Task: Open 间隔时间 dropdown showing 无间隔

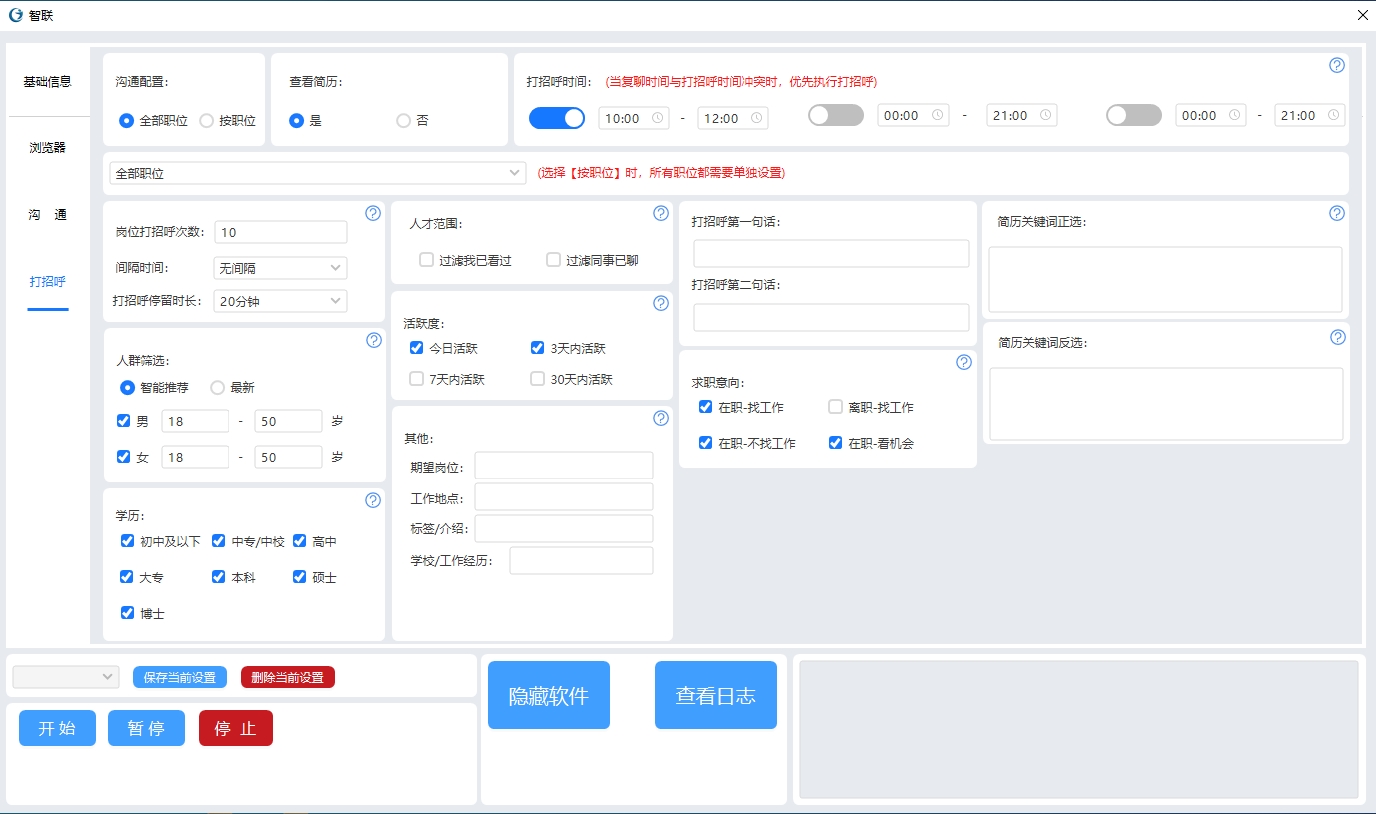Action: pos(280,268)
